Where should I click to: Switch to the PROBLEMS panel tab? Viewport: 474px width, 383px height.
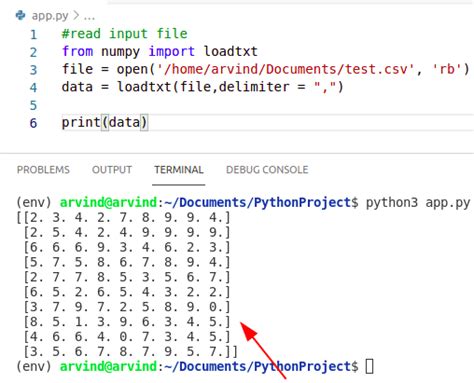pos(43,170)
